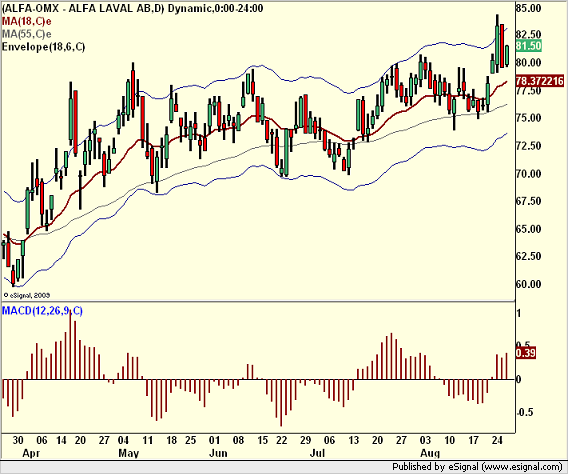Click the 70.00 price axis label

click(529, 173)
